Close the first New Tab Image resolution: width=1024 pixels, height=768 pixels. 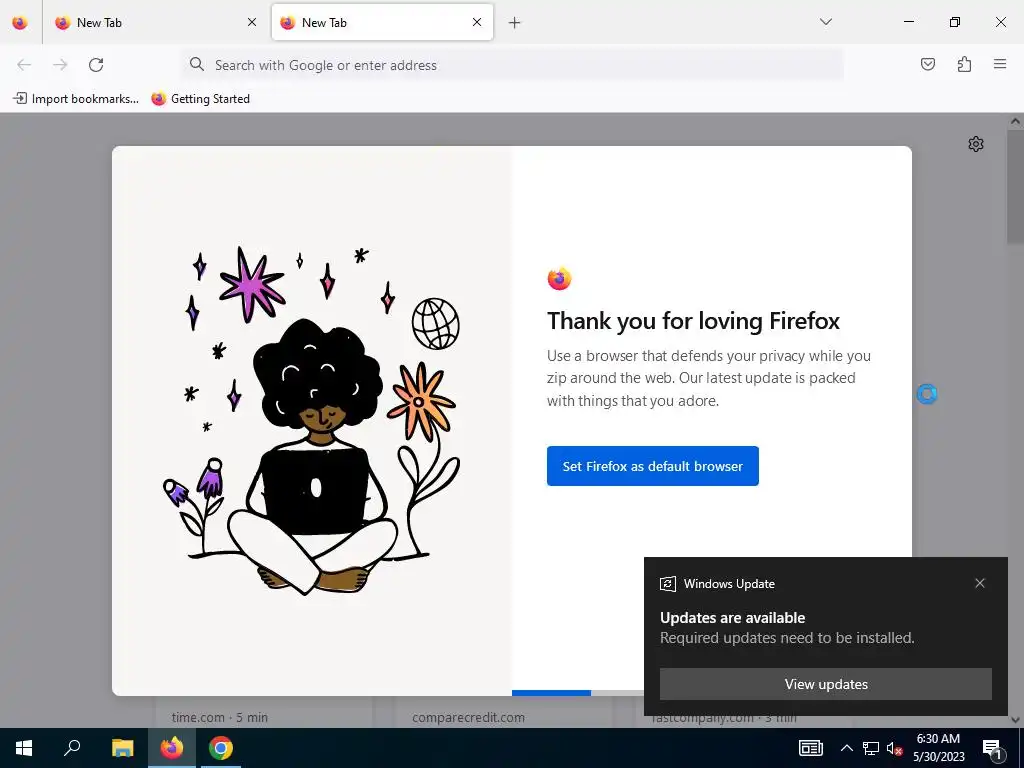(252, 22)
